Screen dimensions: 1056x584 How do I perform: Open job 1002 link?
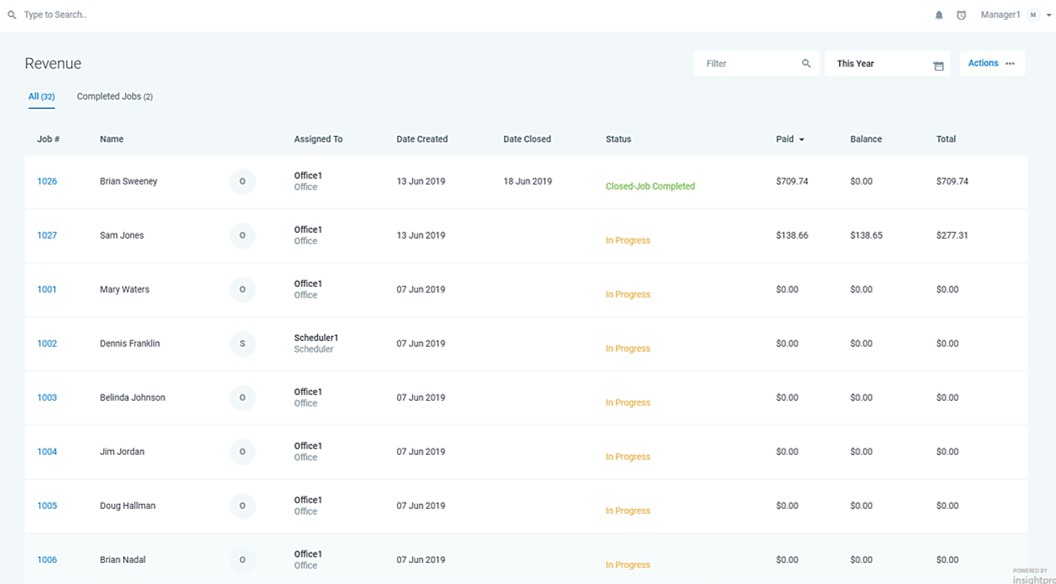(x=47, y=344)
